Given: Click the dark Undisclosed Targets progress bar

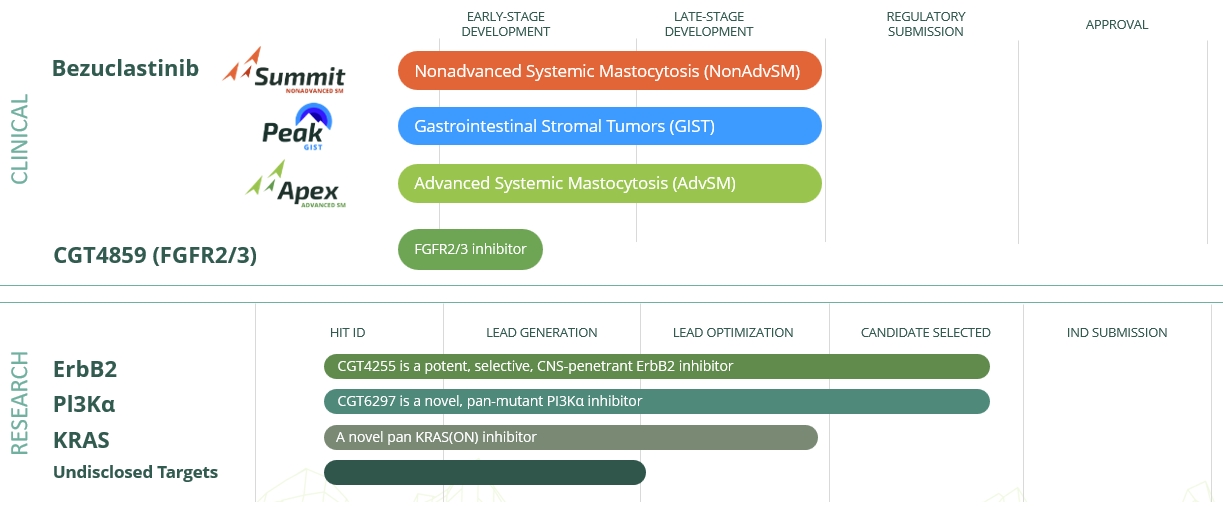Looking at the screenshot, I should [484, 472].
